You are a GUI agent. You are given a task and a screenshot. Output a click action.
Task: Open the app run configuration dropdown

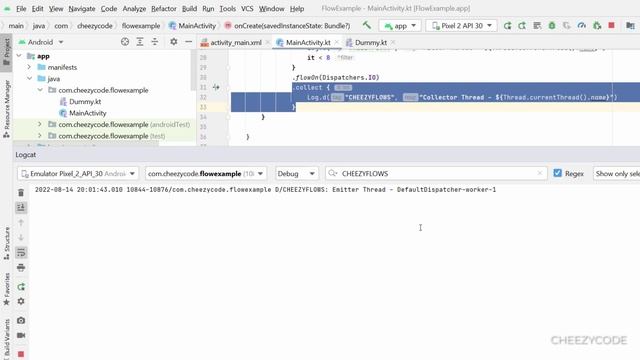400,26
